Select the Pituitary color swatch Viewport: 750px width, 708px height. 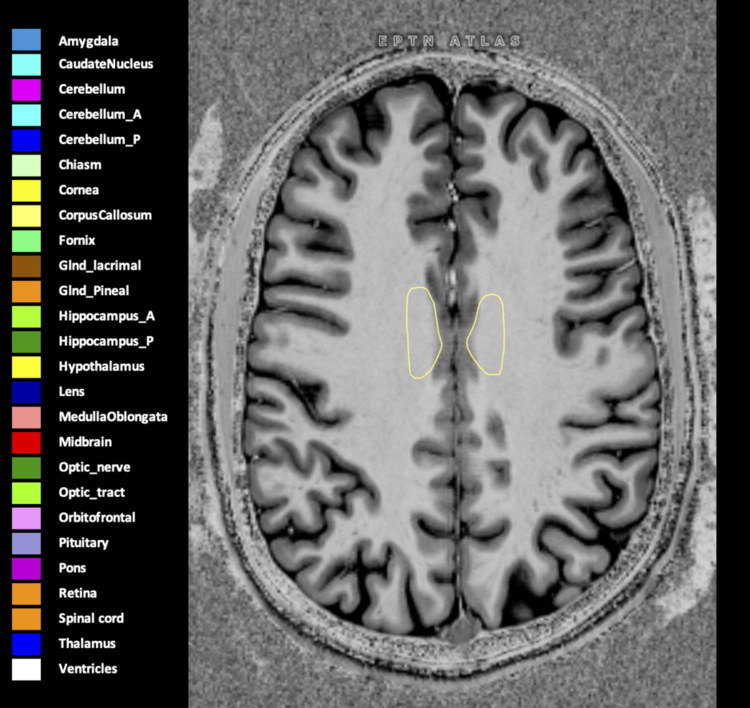pos(26,543)
